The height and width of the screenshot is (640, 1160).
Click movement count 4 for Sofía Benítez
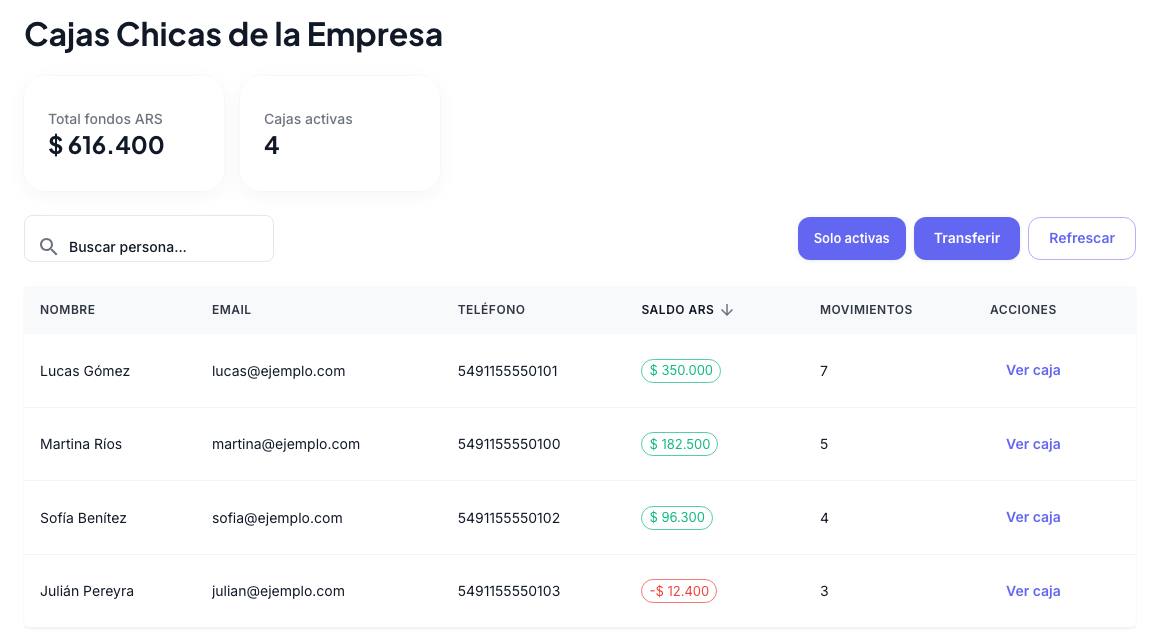(x=824, y=518)
